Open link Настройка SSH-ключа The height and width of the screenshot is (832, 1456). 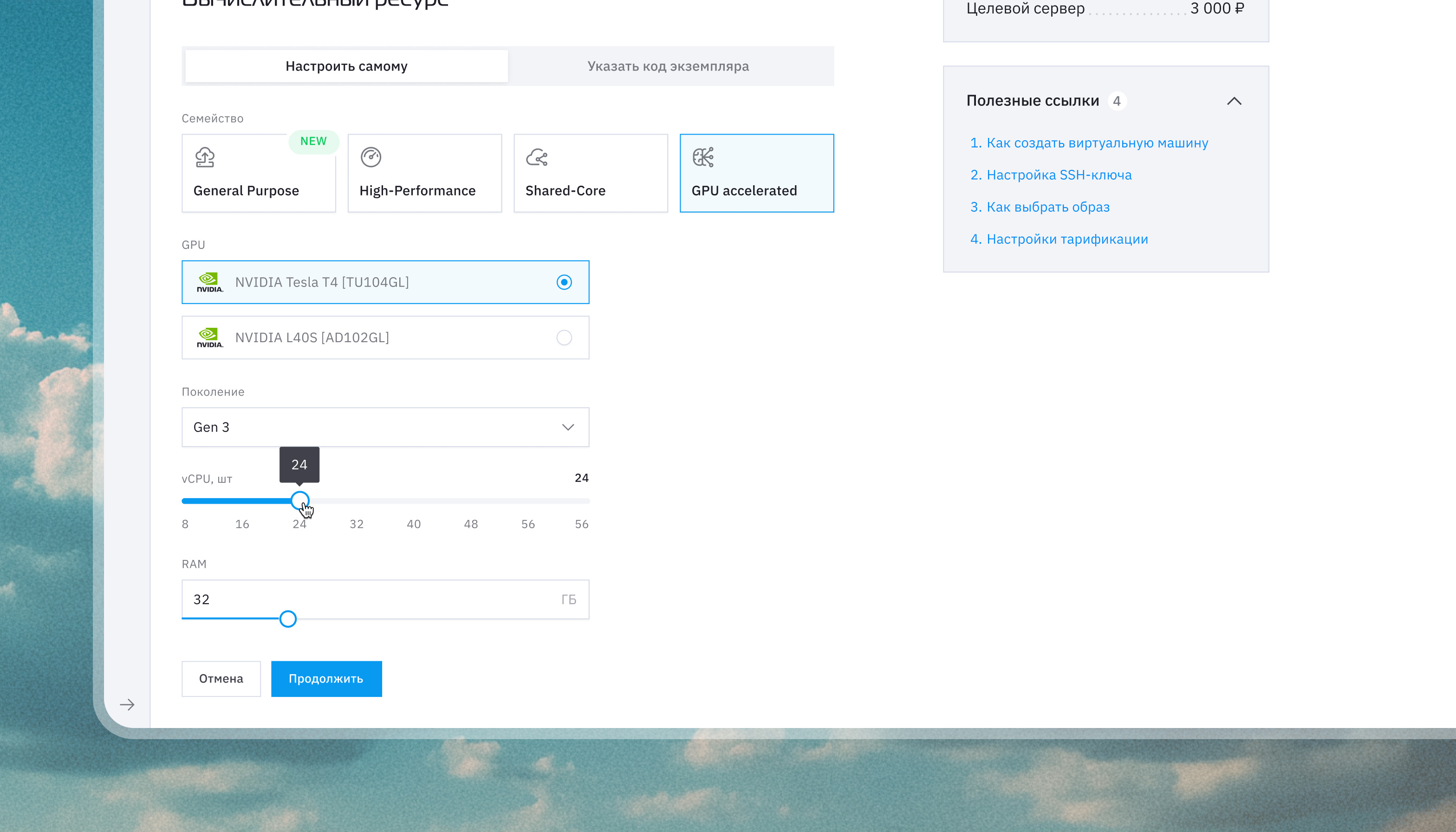click(x=1059, y=175)
